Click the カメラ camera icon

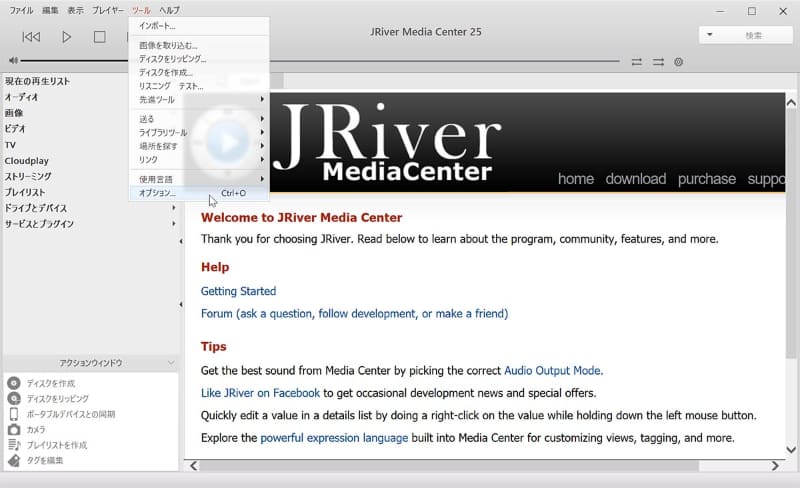tap(14, 429)
